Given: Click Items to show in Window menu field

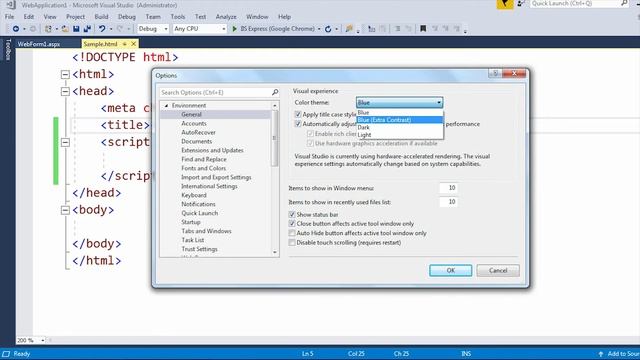Looking at the screenshot, I should [449, 188].
